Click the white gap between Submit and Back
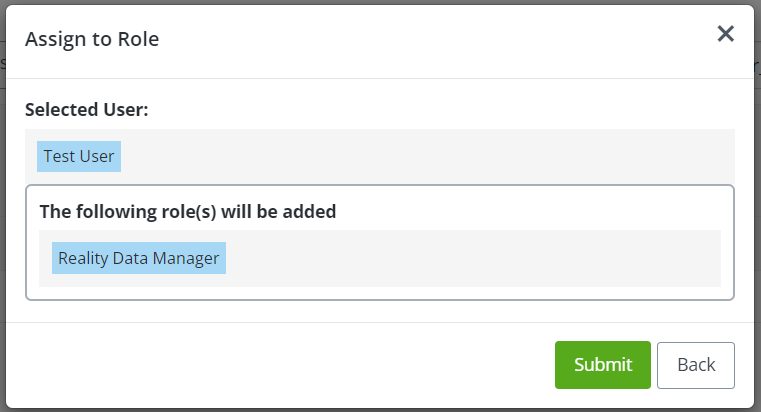761x412 pixels. click(x=654, y=365)
